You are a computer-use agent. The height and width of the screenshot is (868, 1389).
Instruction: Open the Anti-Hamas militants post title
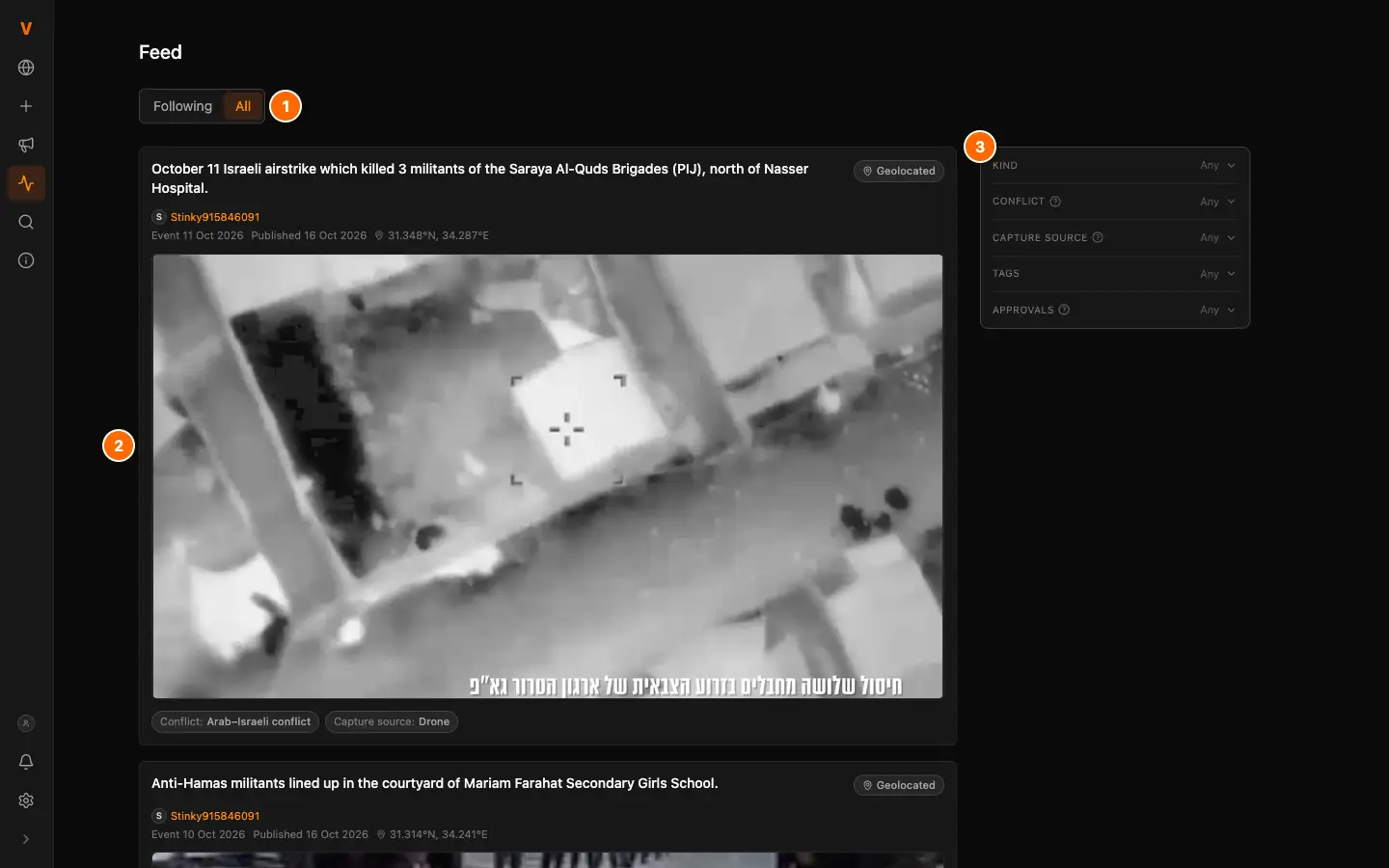click(x=435, y=783)
